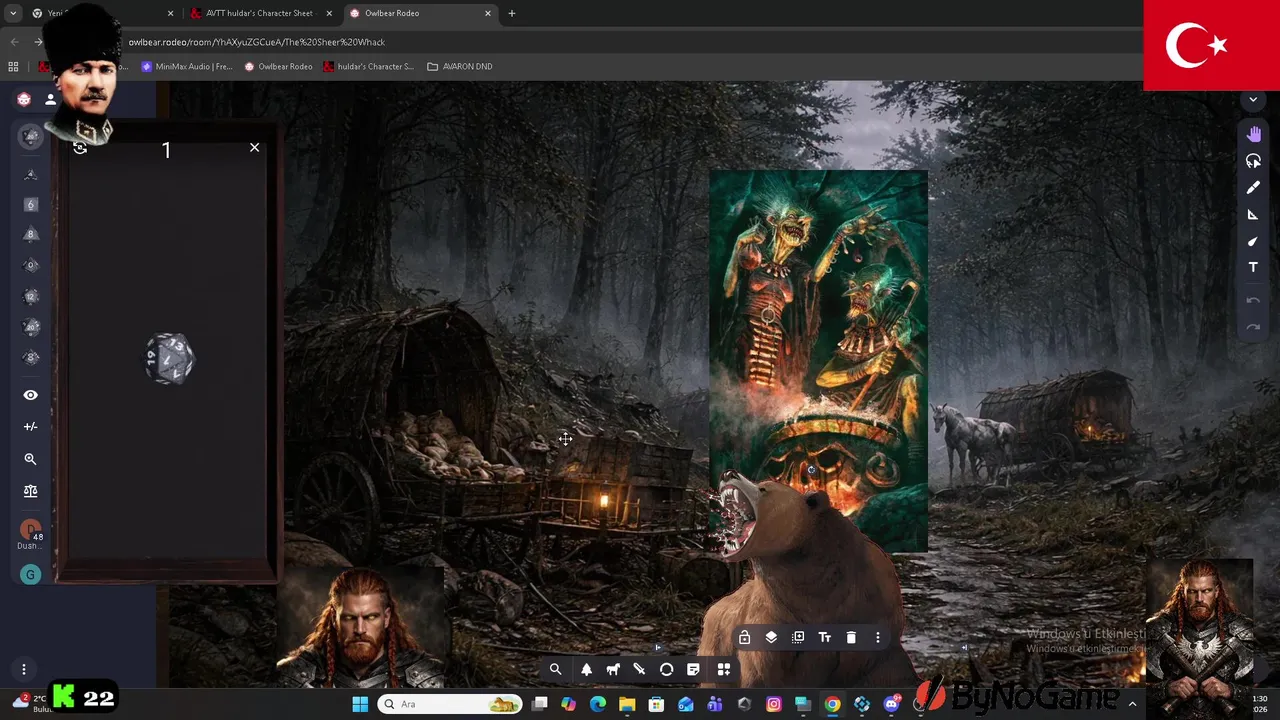This screenshot has height=720, width=1280.
Task: Click the Redo arrow
Action: coord(1254,327)
